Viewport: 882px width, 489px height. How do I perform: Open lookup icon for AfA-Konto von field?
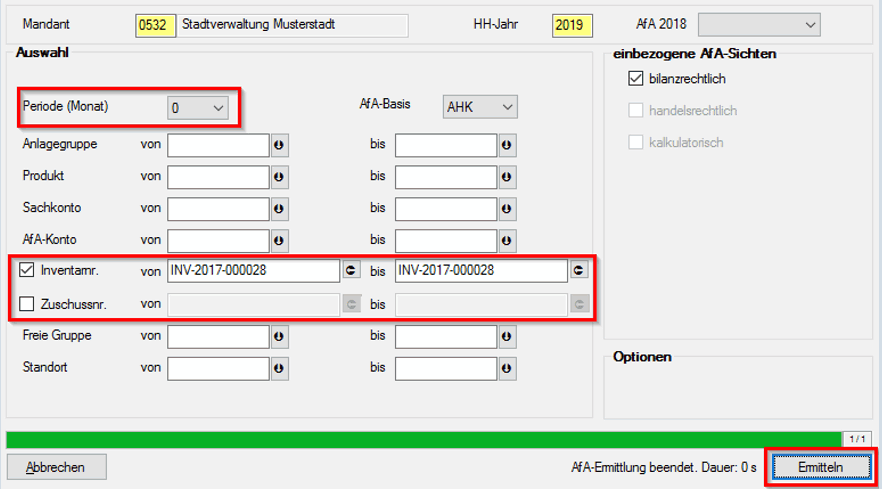click(280, 240)
